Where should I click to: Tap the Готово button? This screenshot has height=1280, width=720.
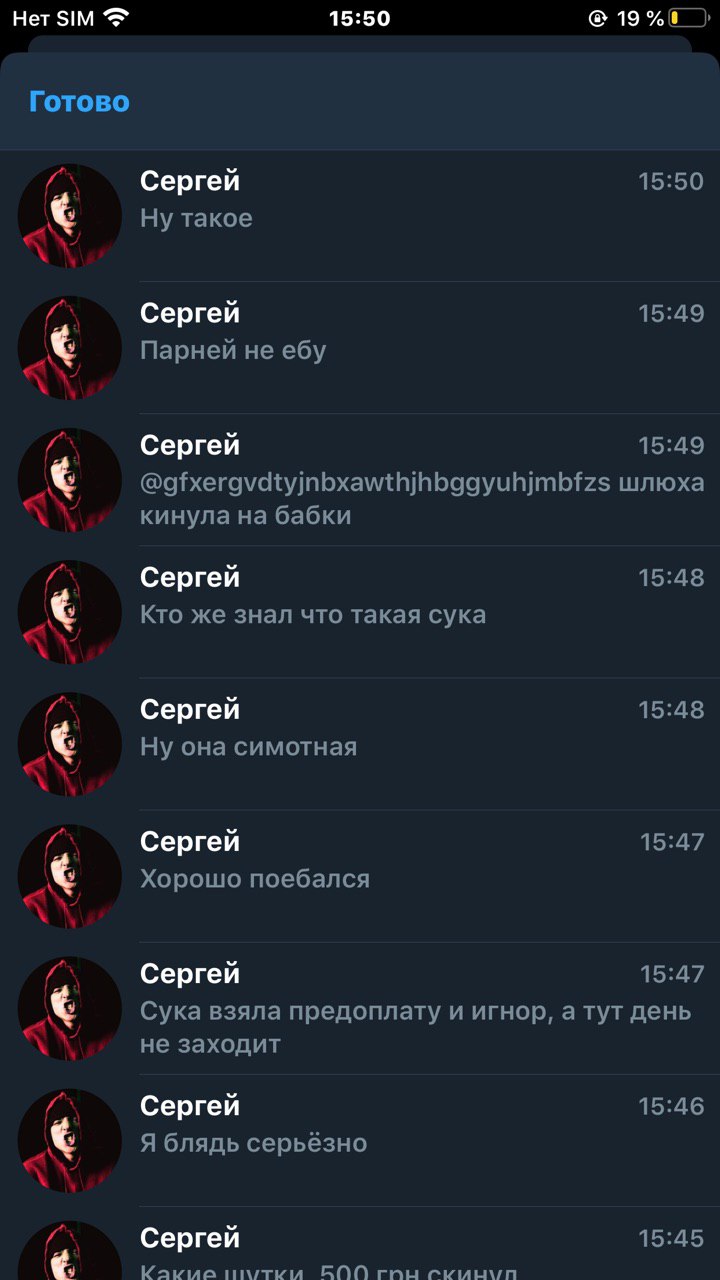point(79,101)
